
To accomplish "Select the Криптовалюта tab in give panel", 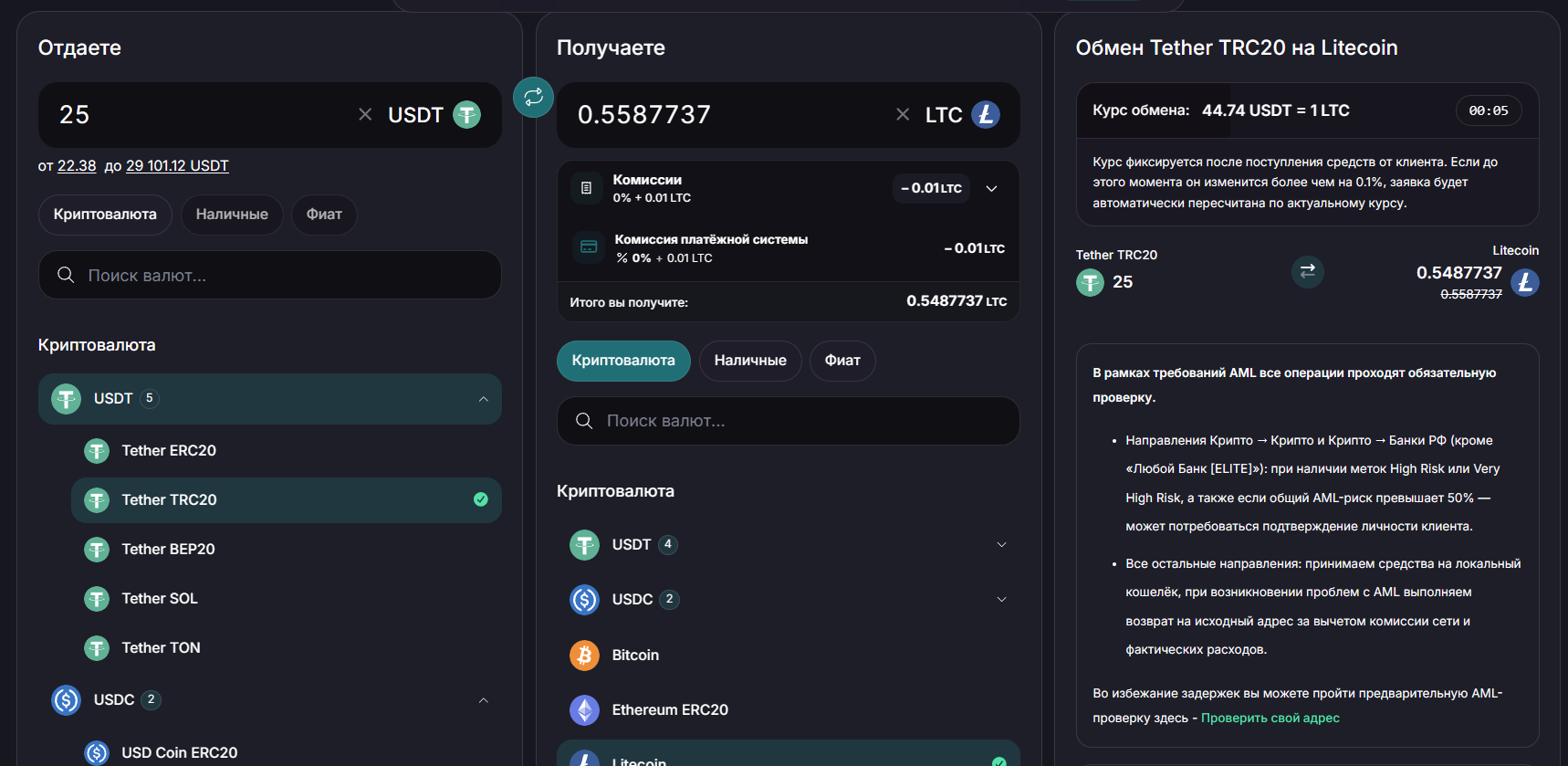I will (x=105, y=215).
